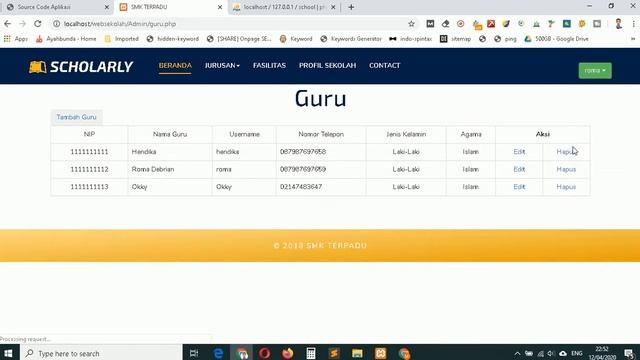Click the Type here to search box
The image size is (640, 360).
point(101,353)
